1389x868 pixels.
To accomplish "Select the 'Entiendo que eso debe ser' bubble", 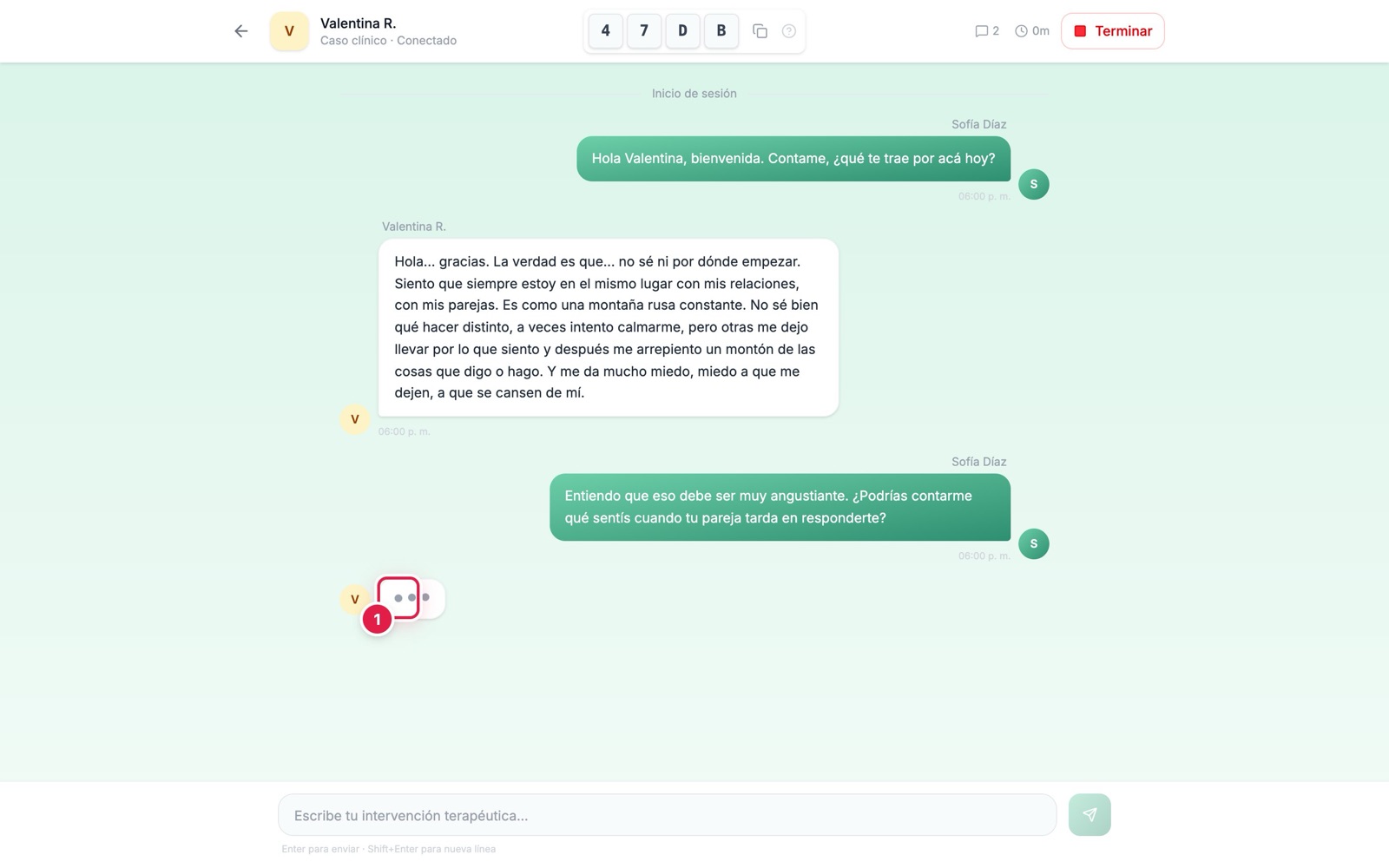I will pyautogui.click(x=780, y=507).
